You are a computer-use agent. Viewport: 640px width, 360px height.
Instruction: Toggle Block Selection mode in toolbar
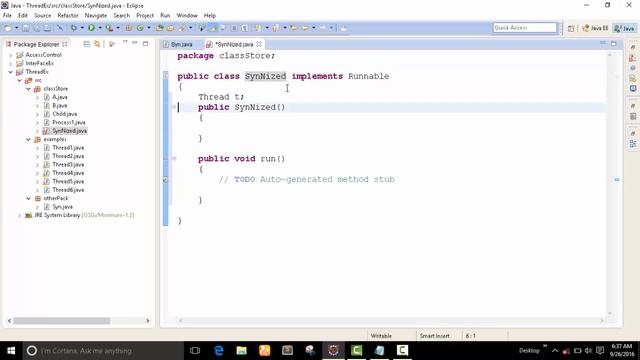[234, 28]
